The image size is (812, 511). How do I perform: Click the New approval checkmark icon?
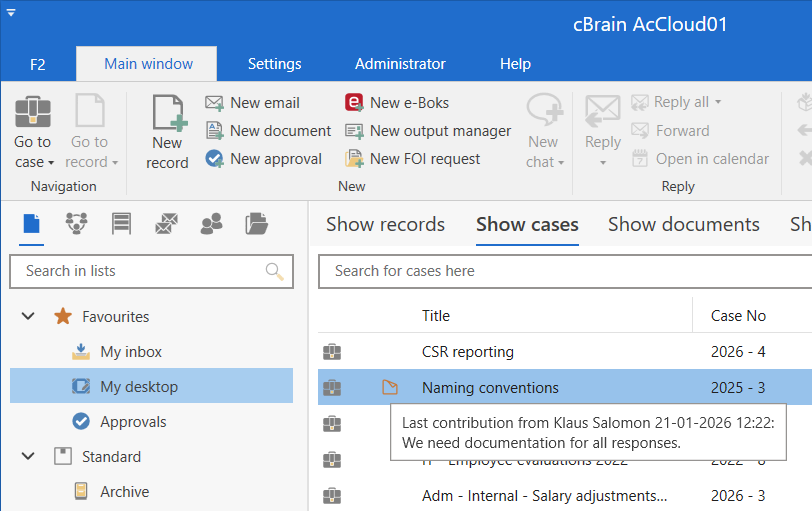pyautogui.click(x=214, y=158)
